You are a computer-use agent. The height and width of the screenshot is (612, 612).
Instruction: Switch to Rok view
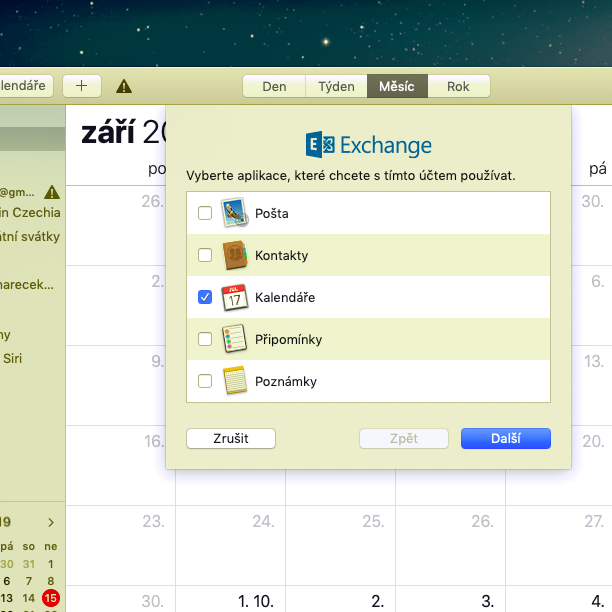click(458, 86)
